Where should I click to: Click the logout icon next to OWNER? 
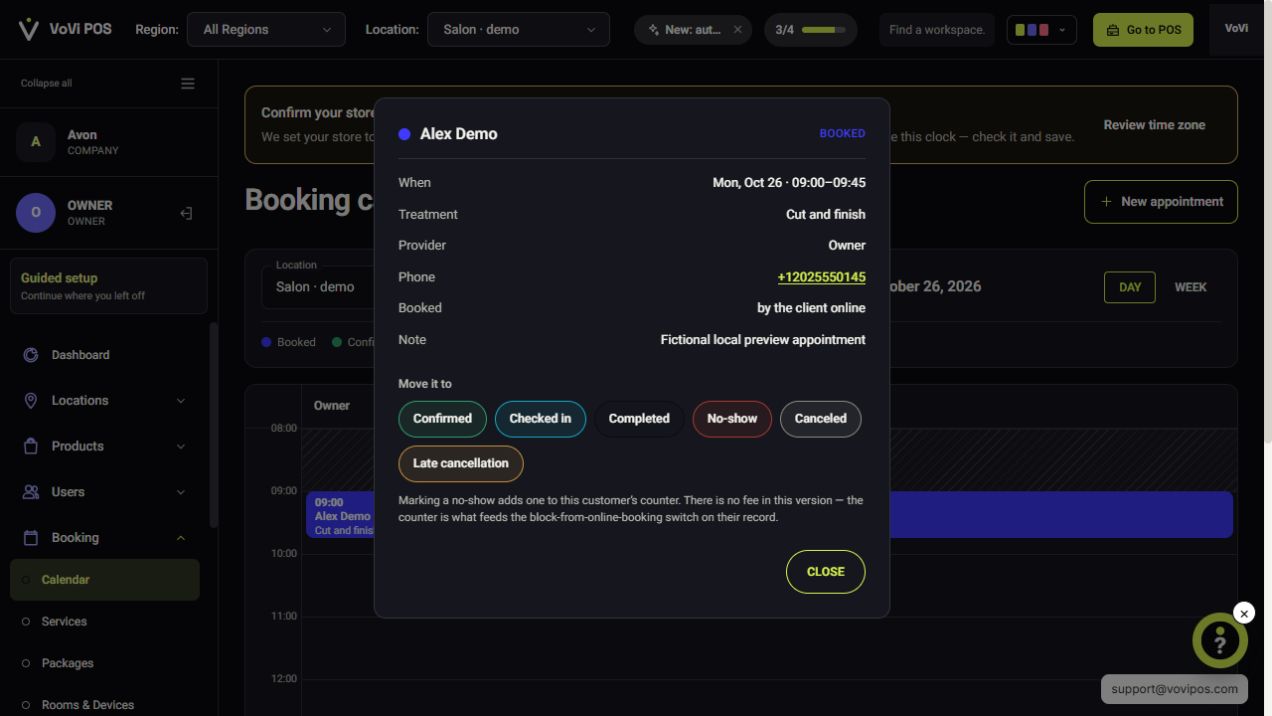tap(186, 213)
